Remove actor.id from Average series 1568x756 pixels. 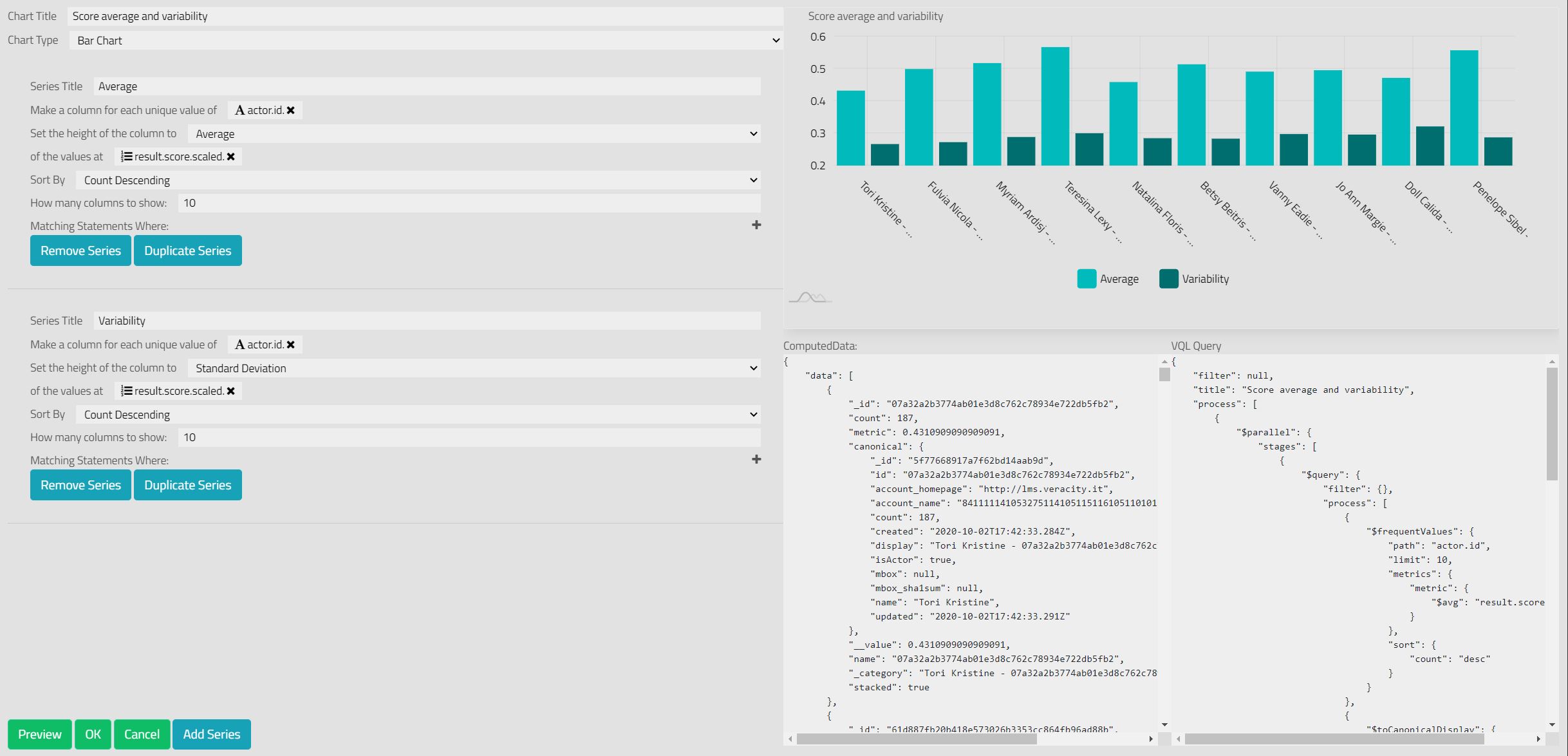coord(291,110)
